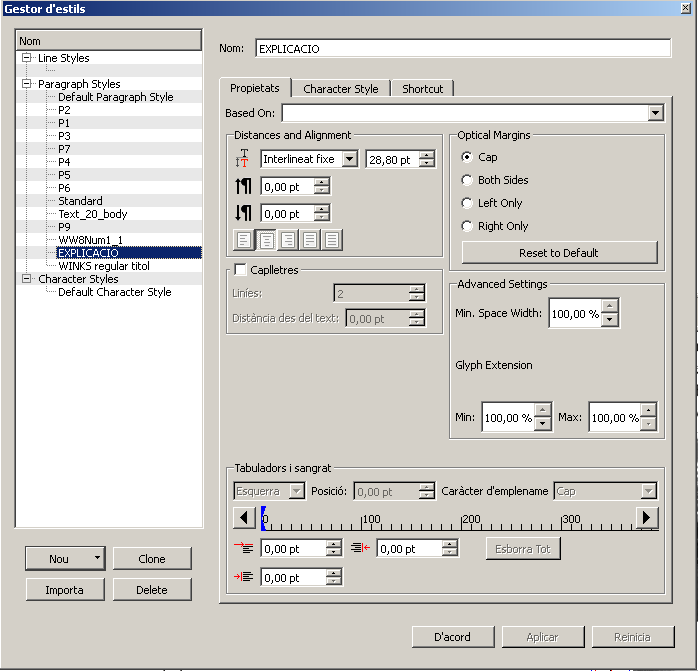Increase space above paragraph value
The image size is (698, 671).
(321, 182)
